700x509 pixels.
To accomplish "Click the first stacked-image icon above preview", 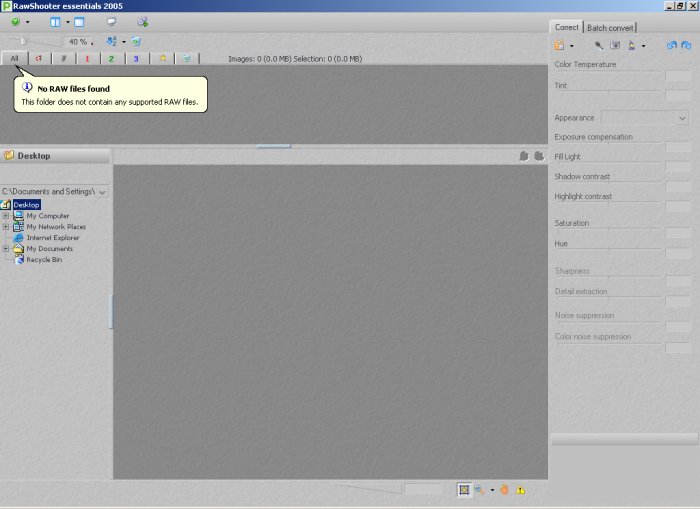I will click(524, 156).
